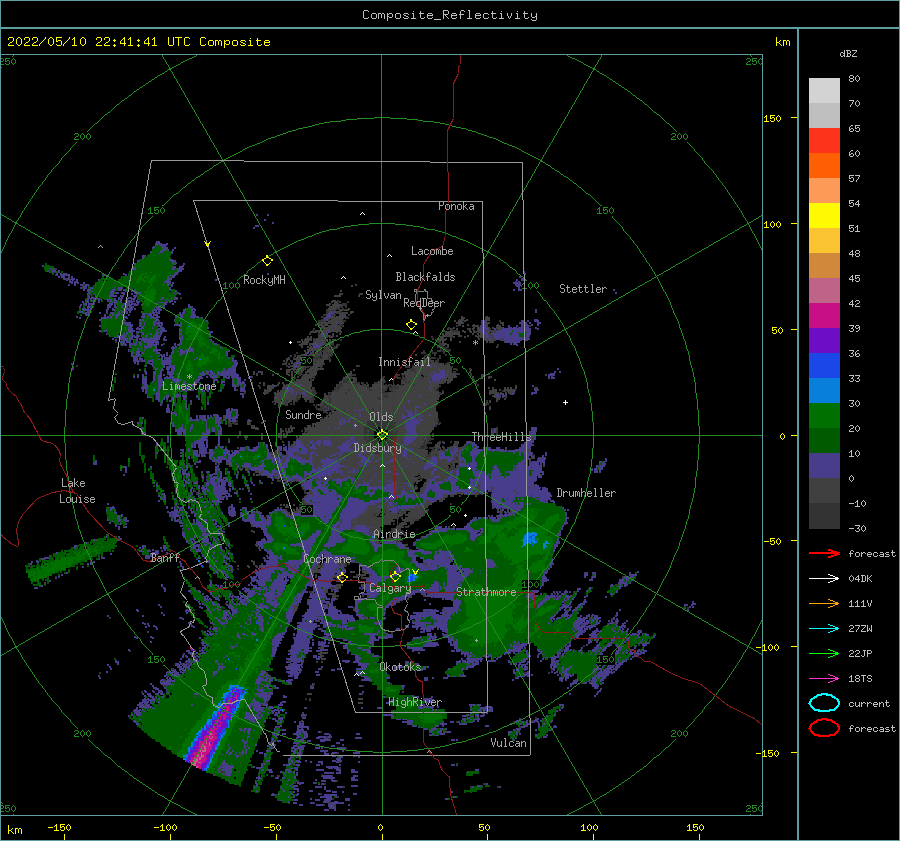Click the RedDeer city label
This screenshot has height=841, width=900.
[x=424, y=303]
